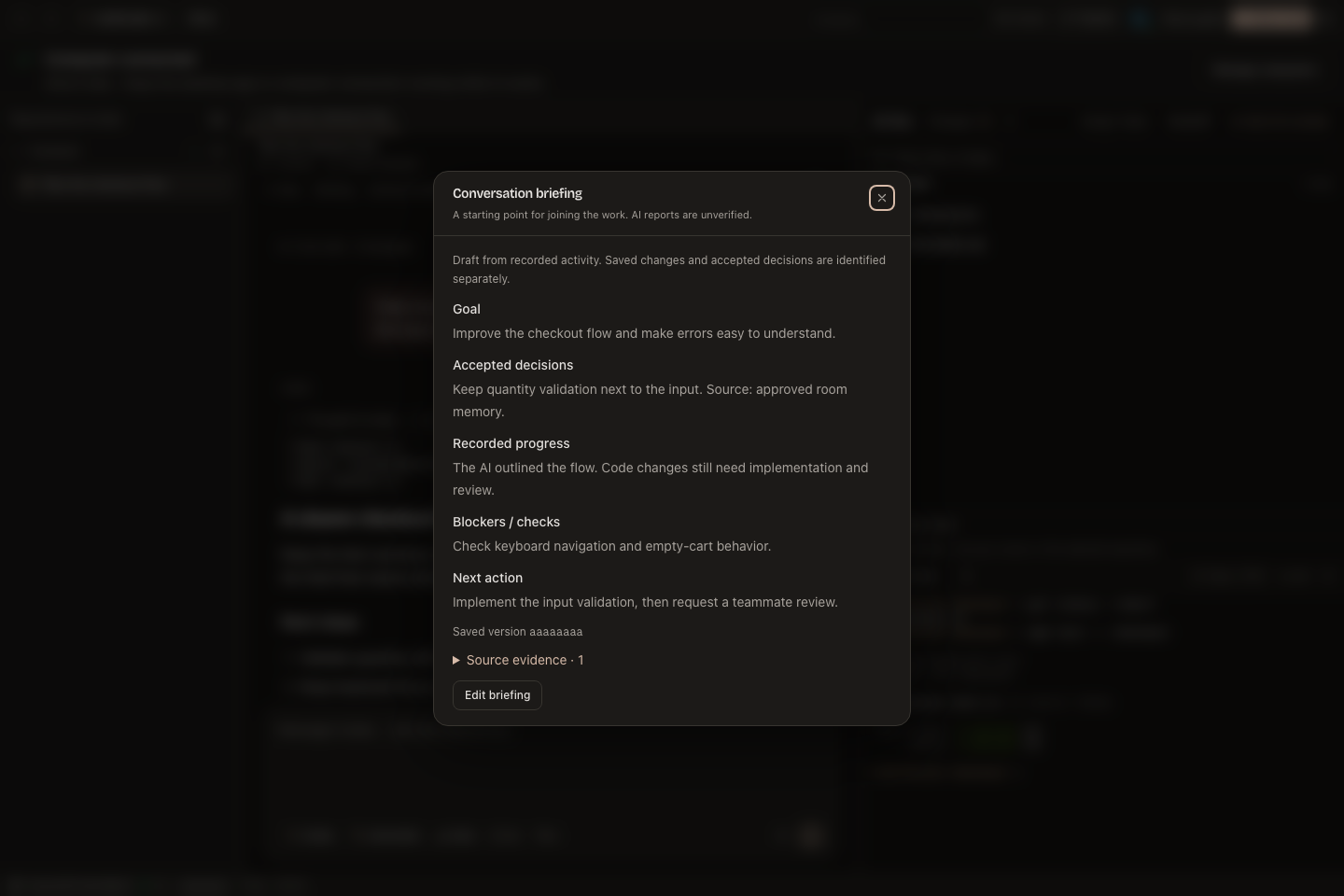The image size is (1344, 896).
Task: Click the Draft from recorded activity note
Action: (669, 269)
